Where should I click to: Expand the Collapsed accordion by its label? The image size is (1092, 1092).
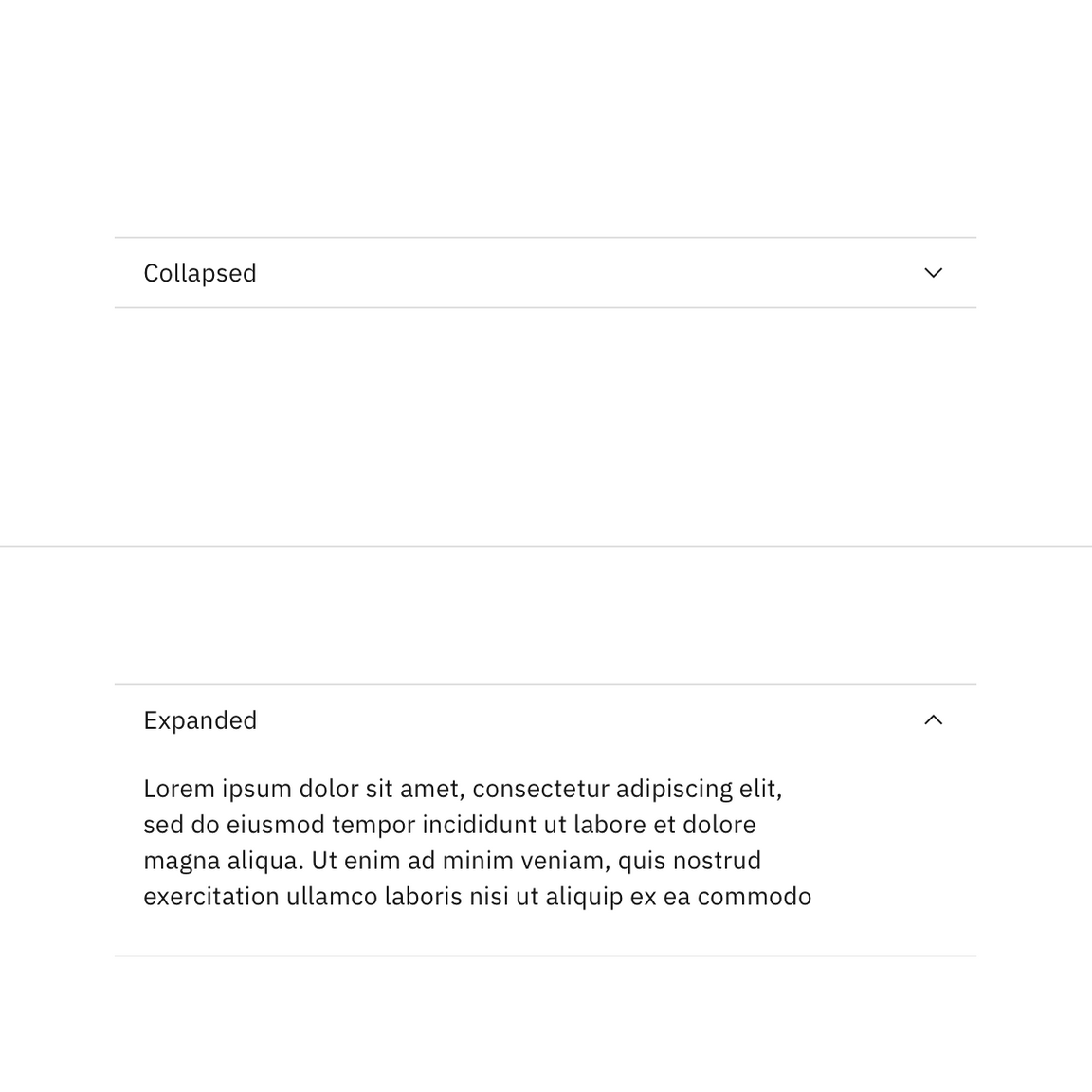tap(200, 273)
